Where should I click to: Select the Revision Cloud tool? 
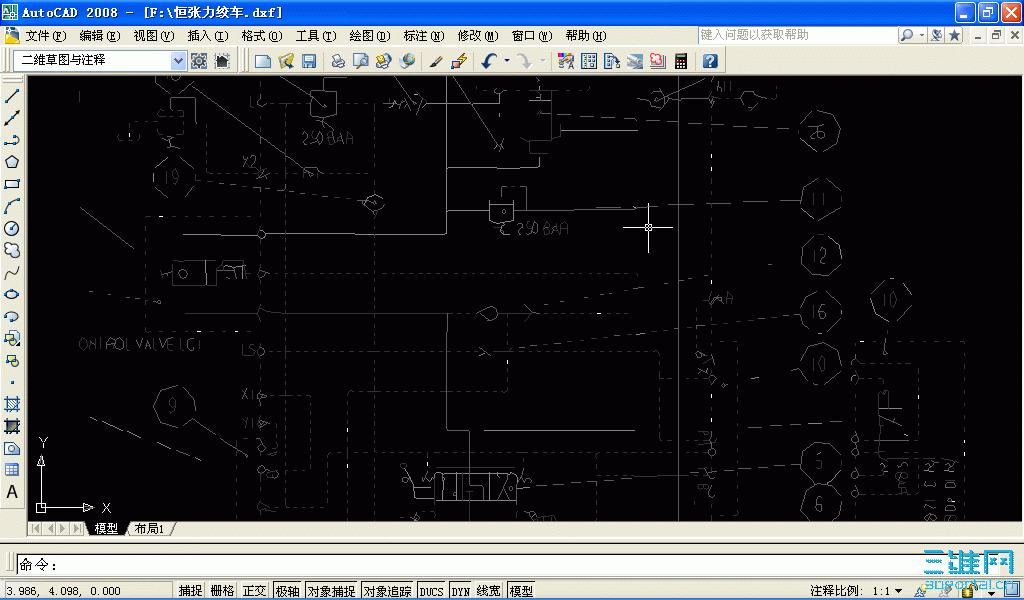click(x=12, y=250)
